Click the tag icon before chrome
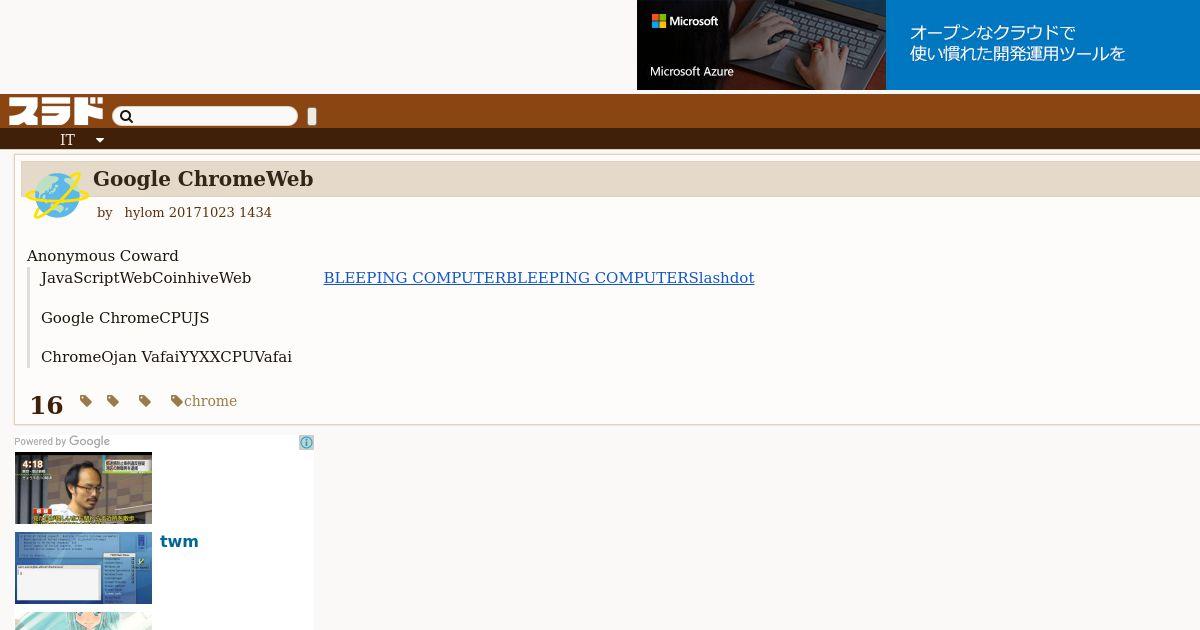 click(x=177, y=401)
